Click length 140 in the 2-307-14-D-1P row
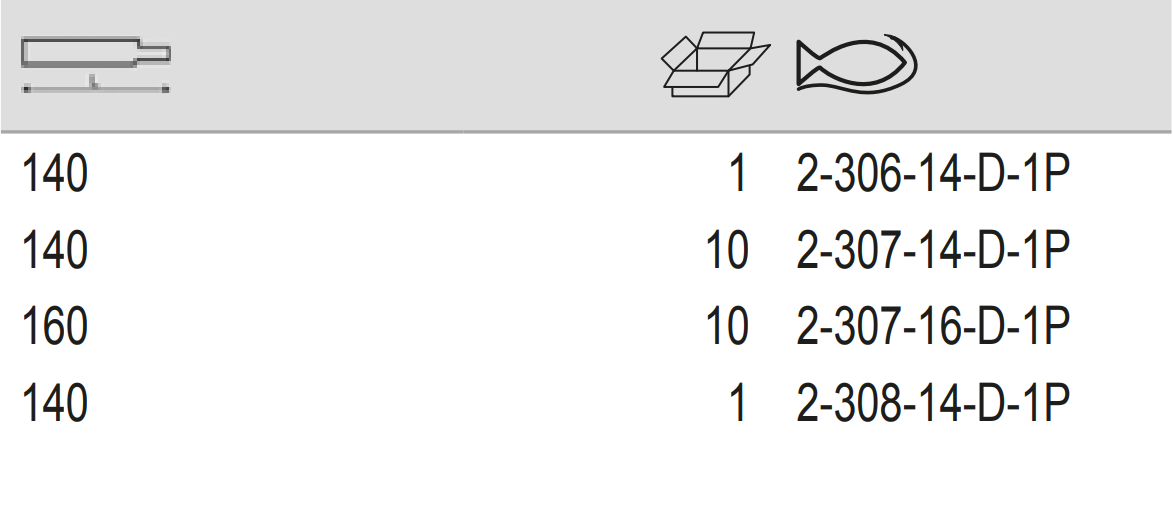This screenshot has width=1173, height=516. tap(55, 250)
